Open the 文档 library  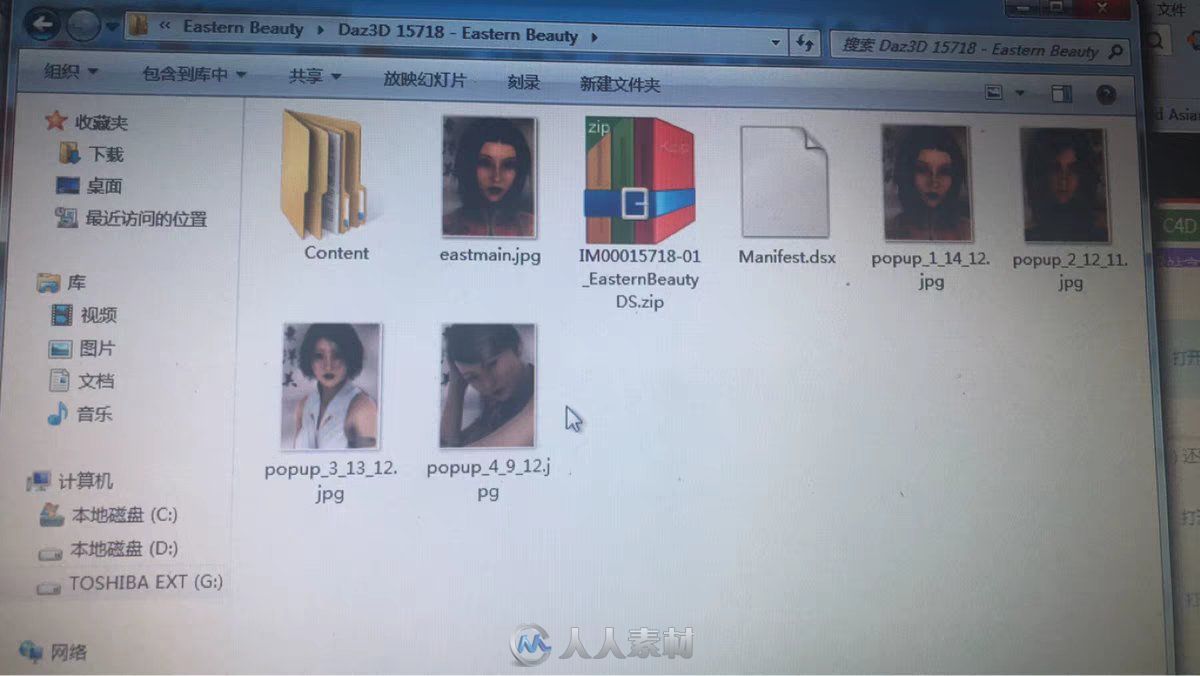[x=96, y=381]
